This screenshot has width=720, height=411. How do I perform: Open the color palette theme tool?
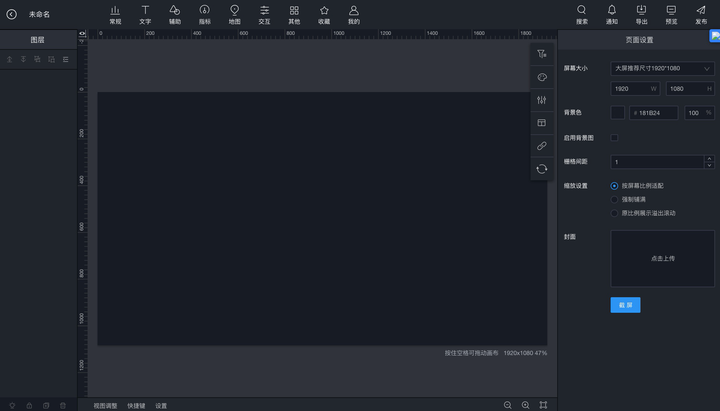coord(542,77)
